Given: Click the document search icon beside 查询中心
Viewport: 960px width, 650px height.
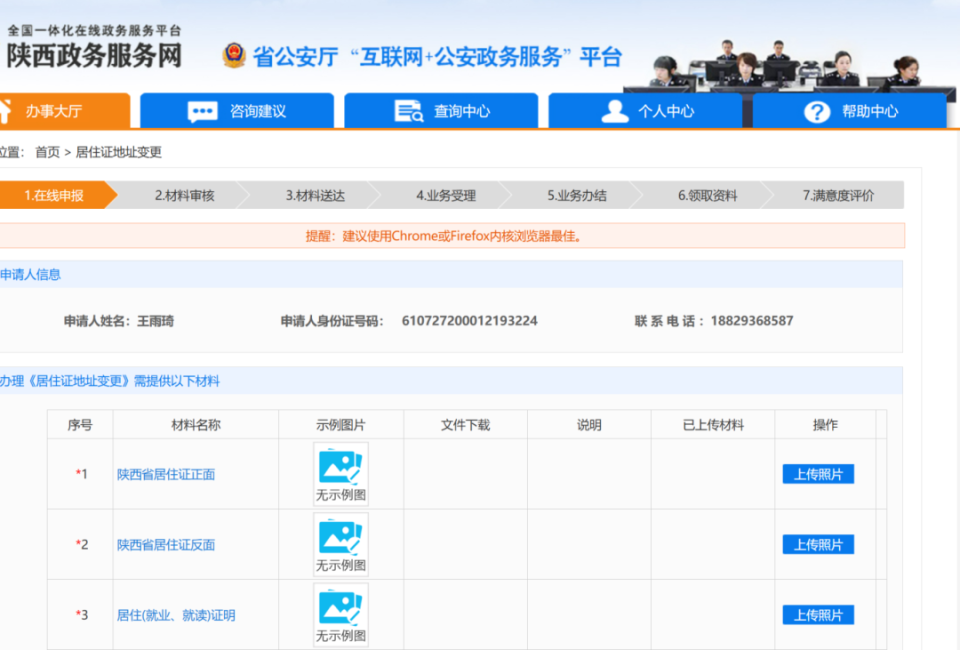Looking at the screenshot, I should 408,111.
